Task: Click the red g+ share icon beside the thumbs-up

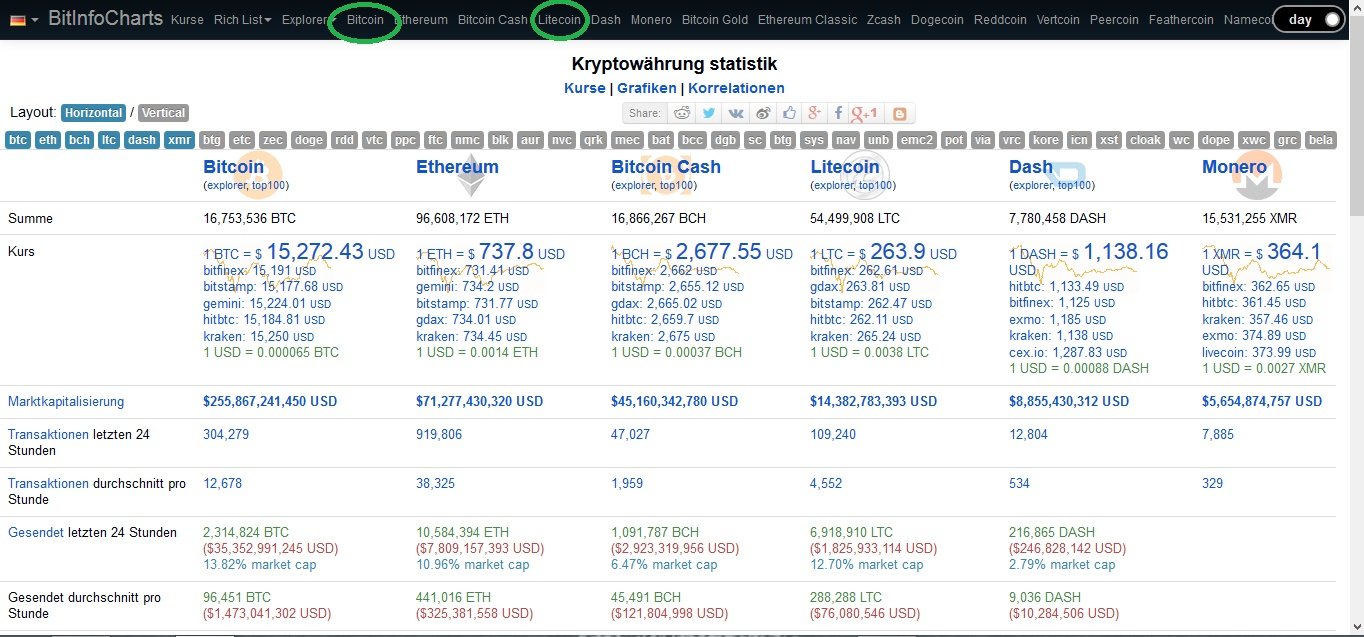Action: [x=815, y=113]
